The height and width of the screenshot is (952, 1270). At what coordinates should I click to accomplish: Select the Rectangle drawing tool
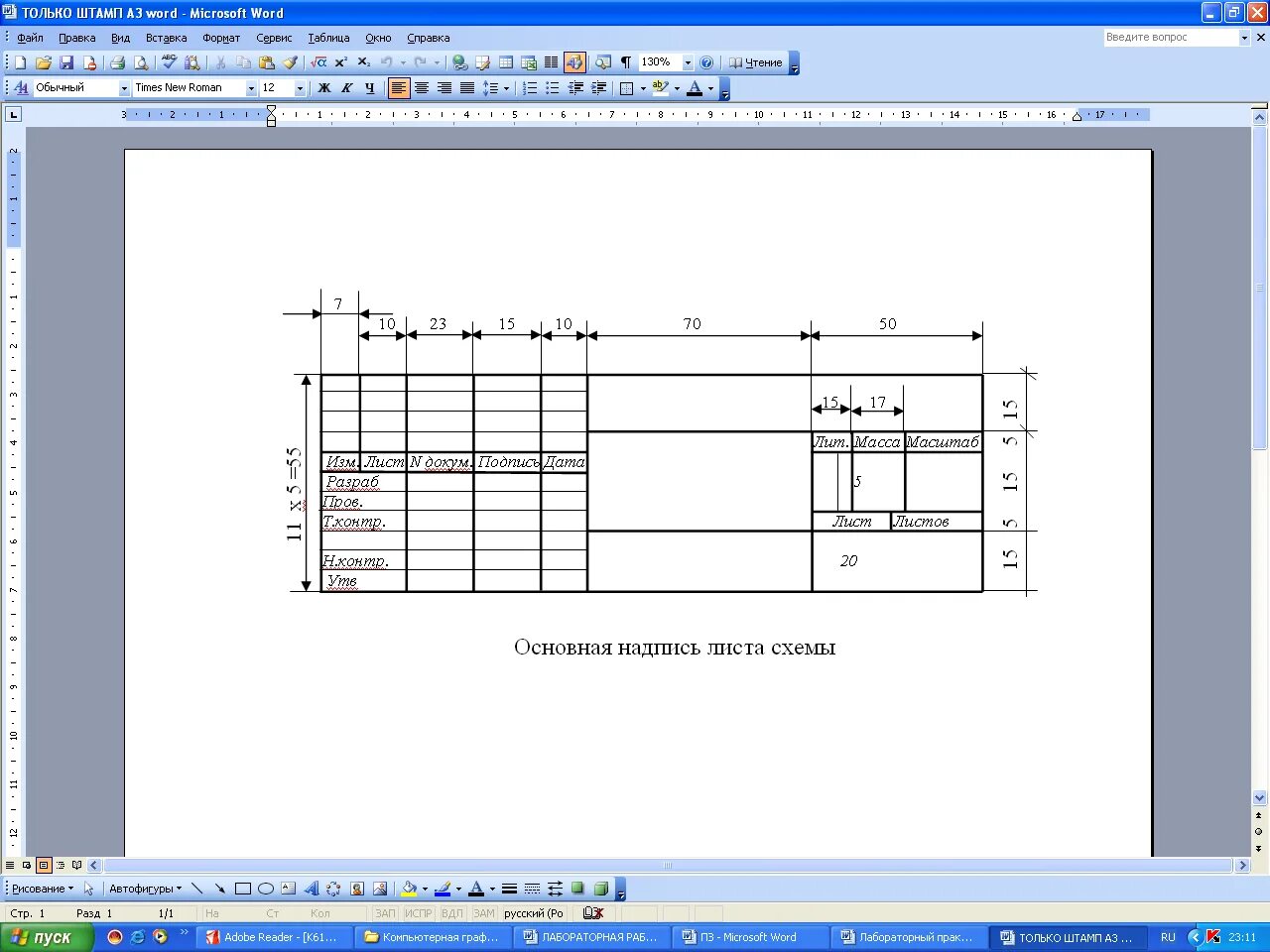[x=243, y=889]
